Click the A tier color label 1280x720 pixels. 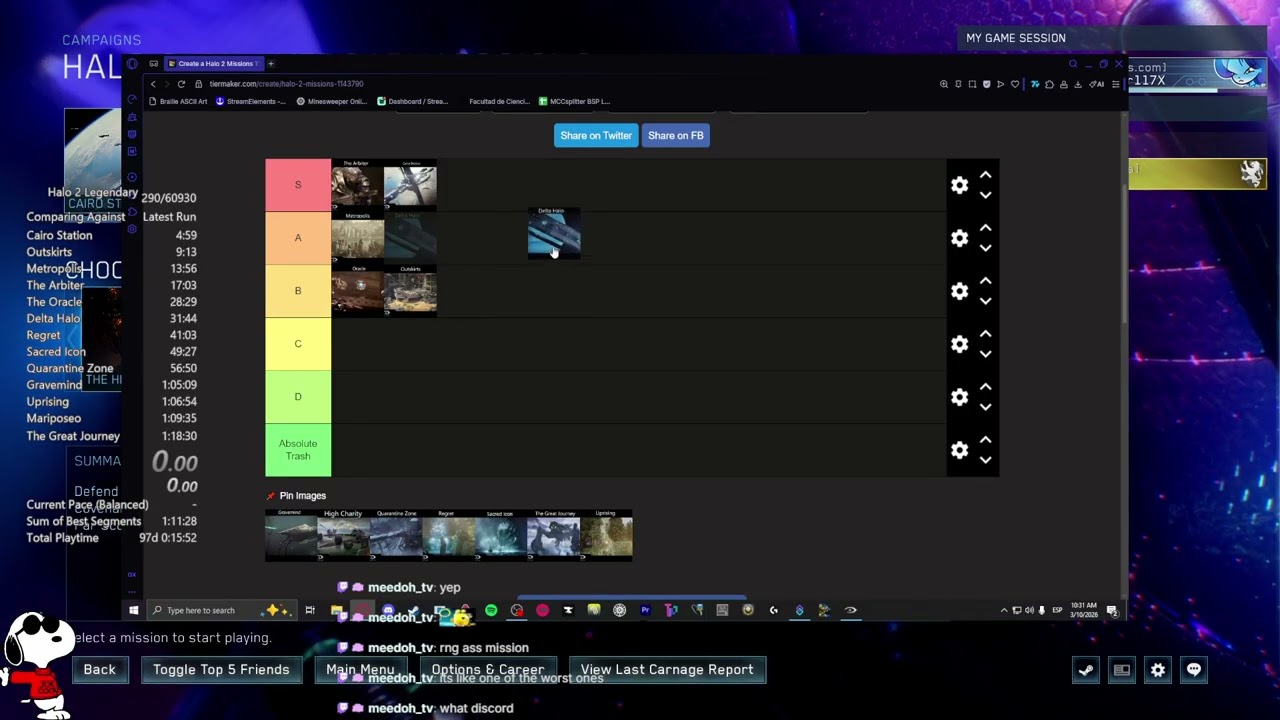click(298, 238)
